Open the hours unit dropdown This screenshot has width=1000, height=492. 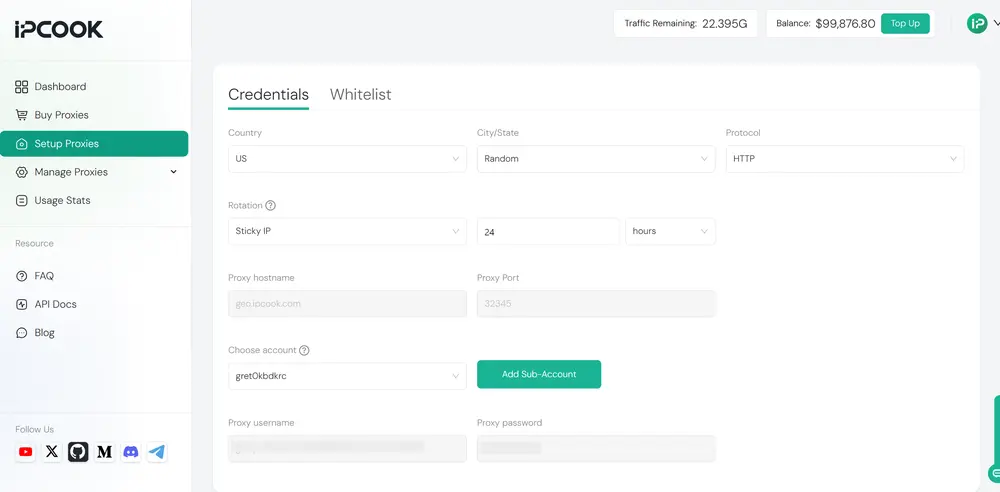pyautogui.click(x=670, y=231)
